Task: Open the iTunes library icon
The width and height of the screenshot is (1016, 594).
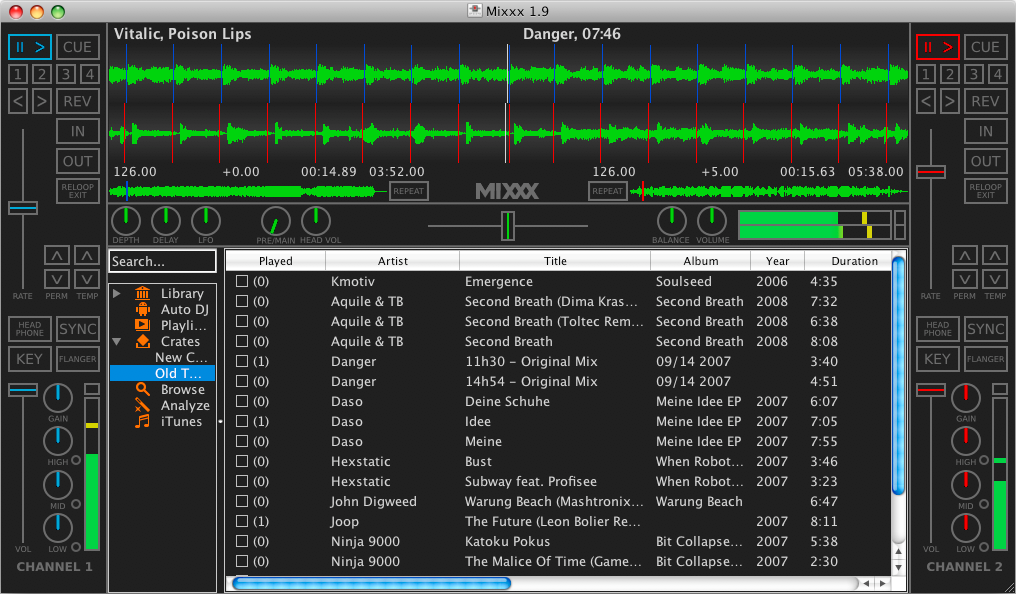Action: (x=142, y=421)
